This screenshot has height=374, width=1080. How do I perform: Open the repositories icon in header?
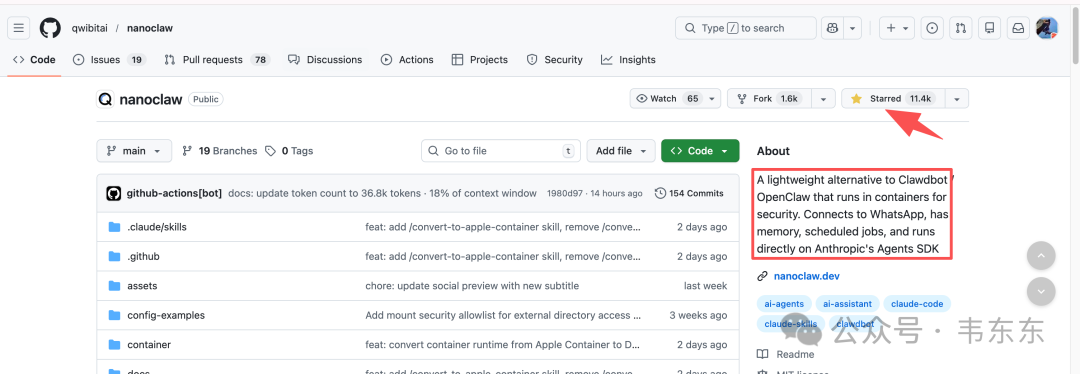click(x=990, y=28)
